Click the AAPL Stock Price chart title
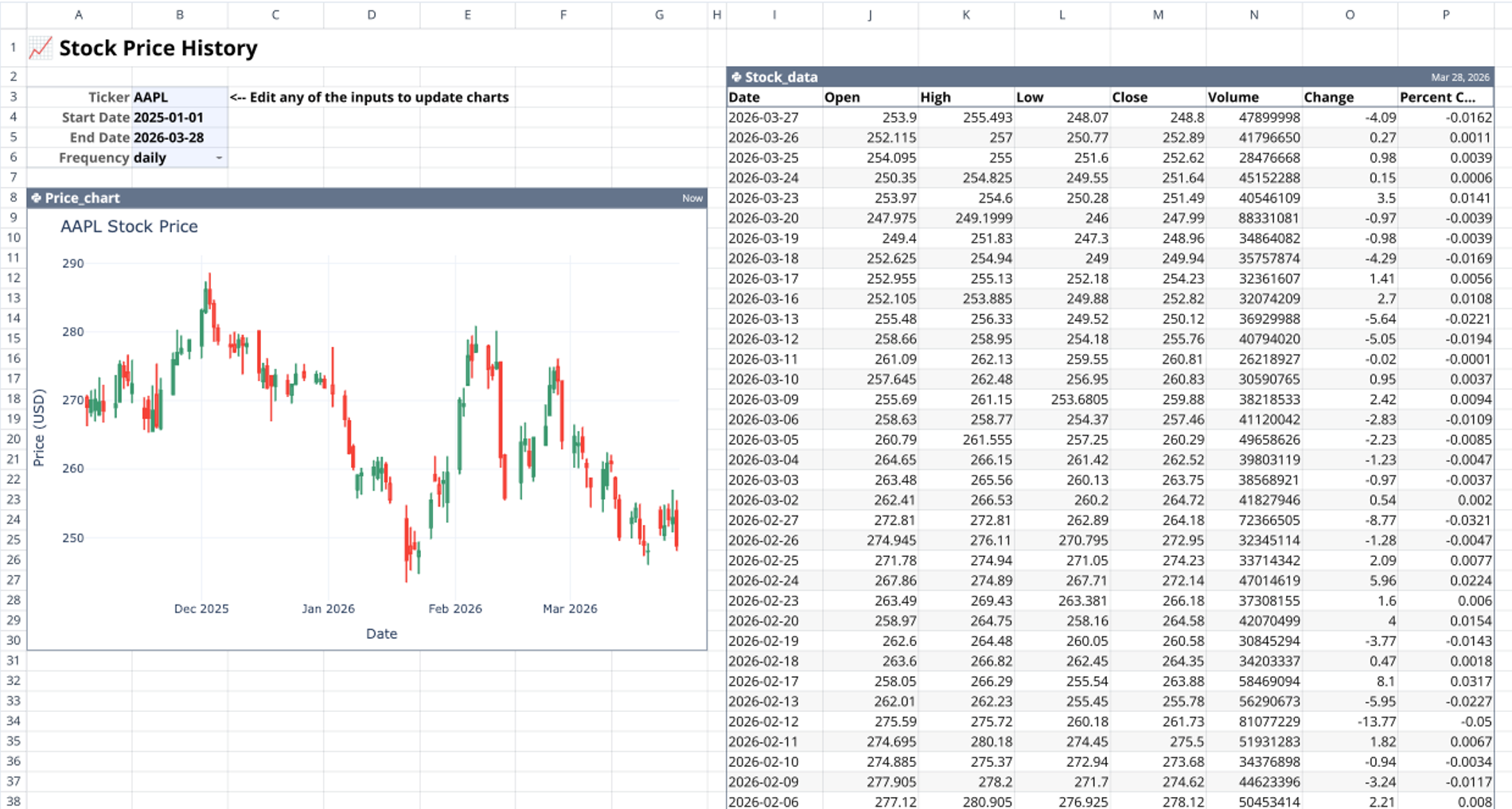The height and width of the screenshot is (809, 1512). [129, 226]
